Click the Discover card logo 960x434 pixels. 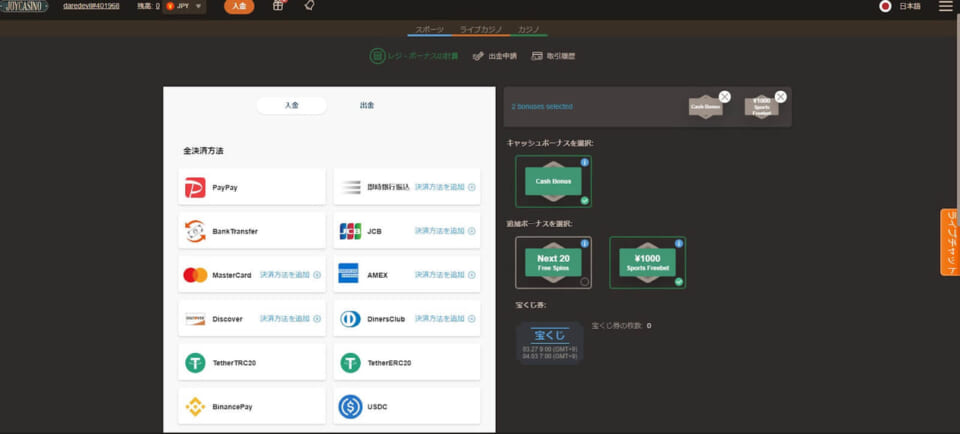(195, 319)
